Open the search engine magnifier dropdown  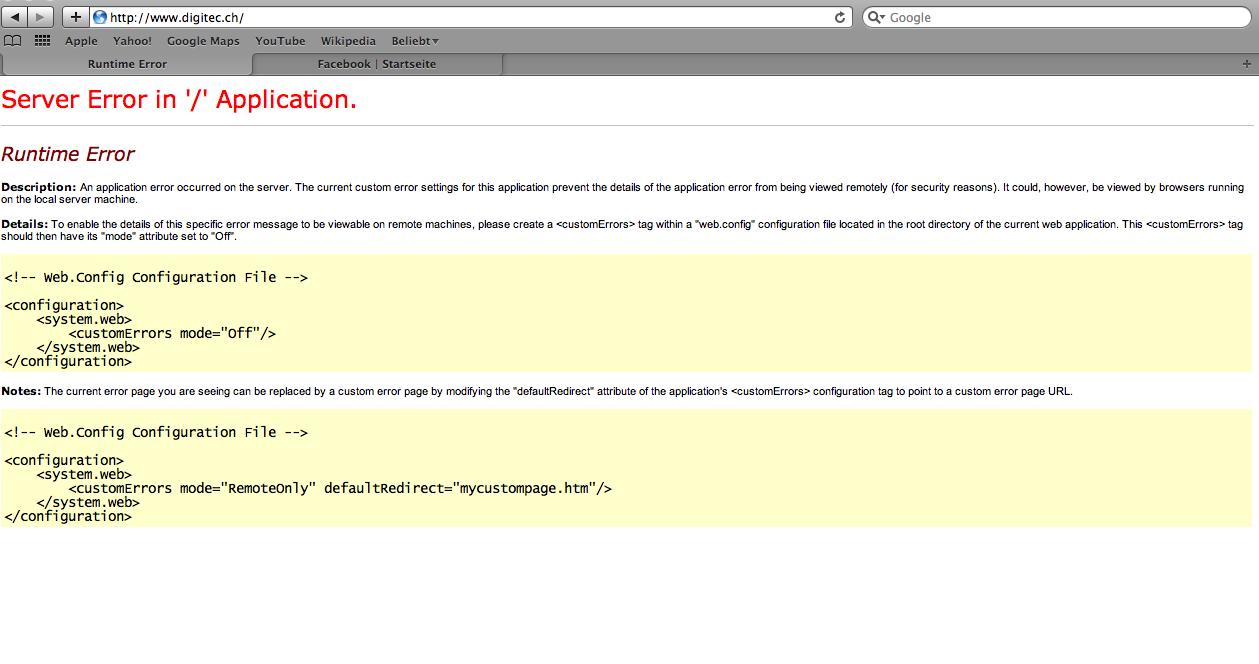click(876, 17)
